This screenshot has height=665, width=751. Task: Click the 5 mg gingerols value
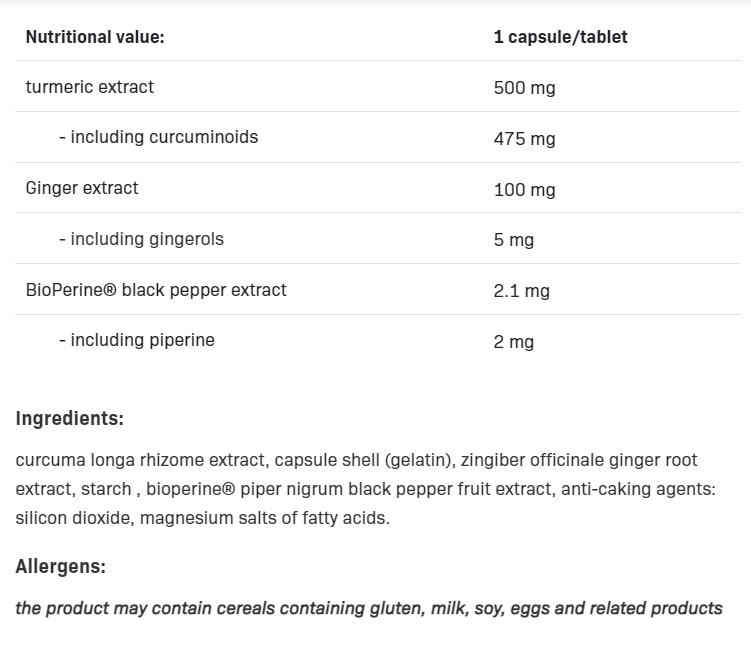(513, 240)
